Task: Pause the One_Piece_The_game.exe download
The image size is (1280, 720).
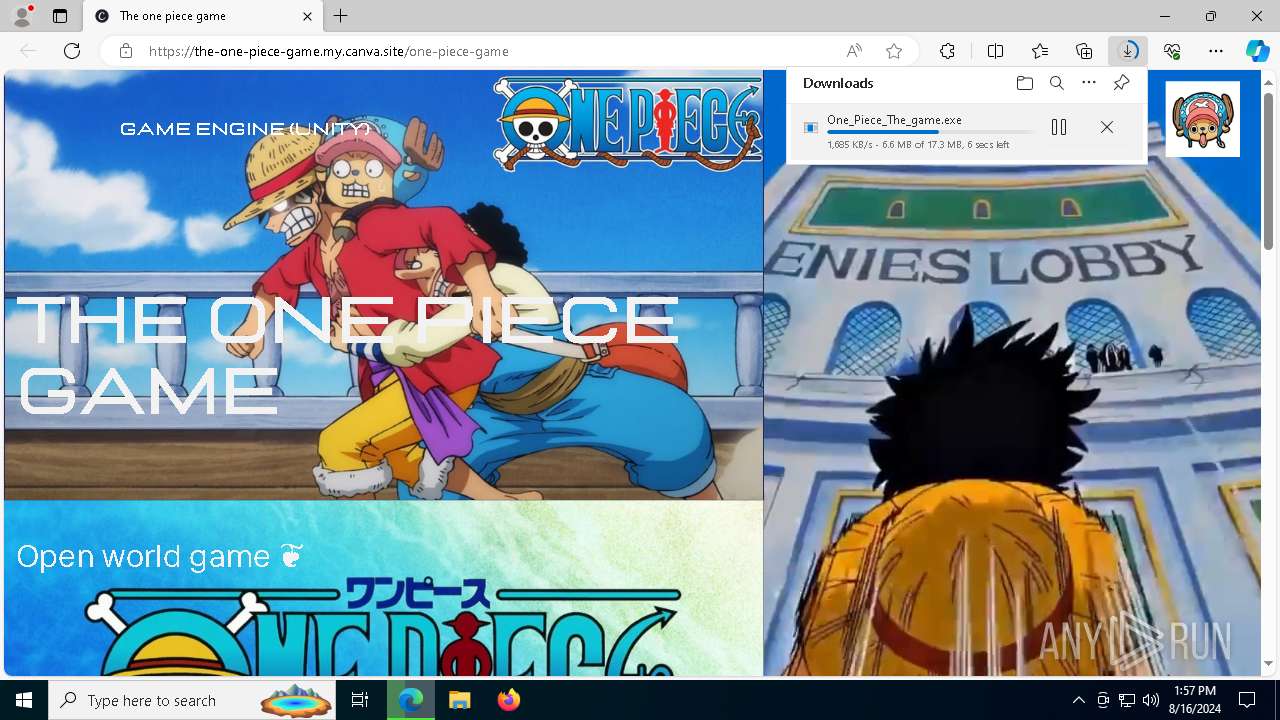Action: tap(1059, 127)
